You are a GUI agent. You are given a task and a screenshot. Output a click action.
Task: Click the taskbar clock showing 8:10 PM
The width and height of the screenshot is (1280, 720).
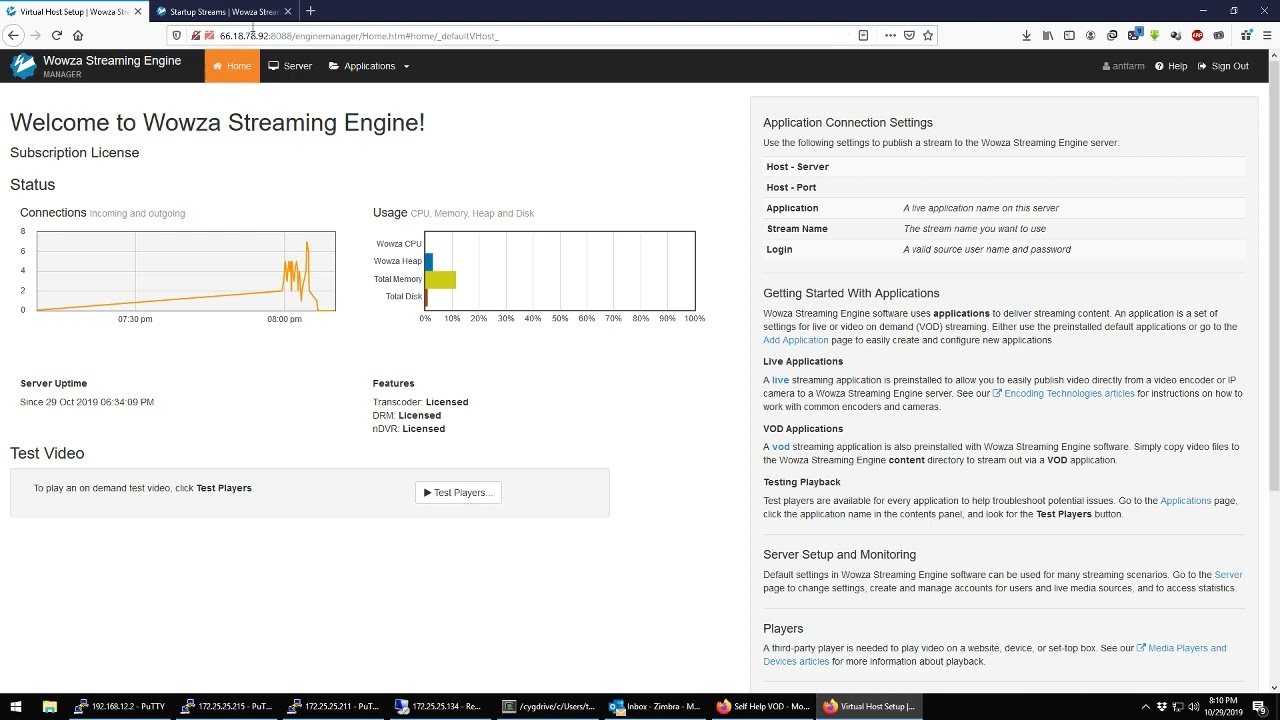tap(1221, 707)
